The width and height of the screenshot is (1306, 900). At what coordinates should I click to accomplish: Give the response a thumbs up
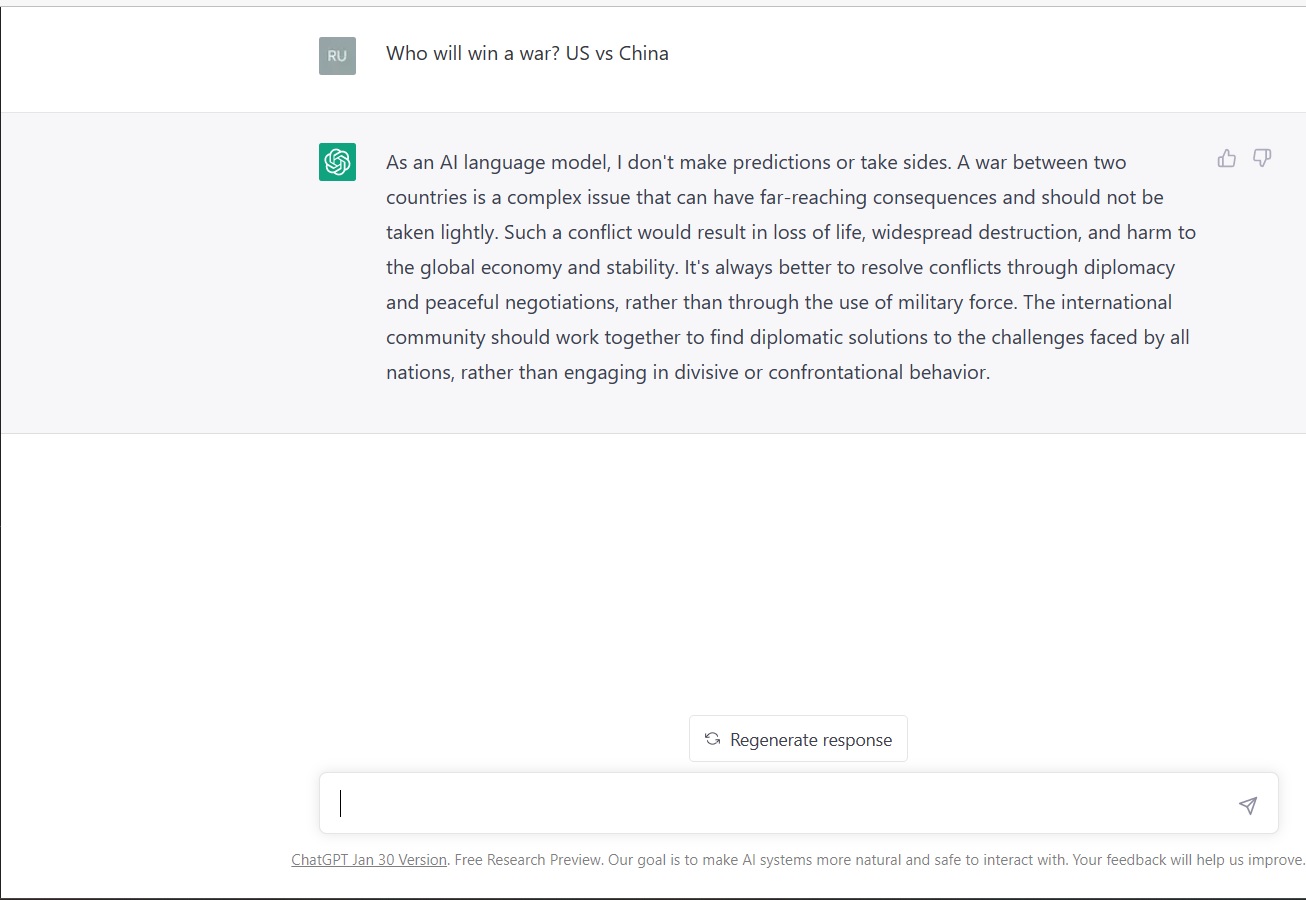1227,158
